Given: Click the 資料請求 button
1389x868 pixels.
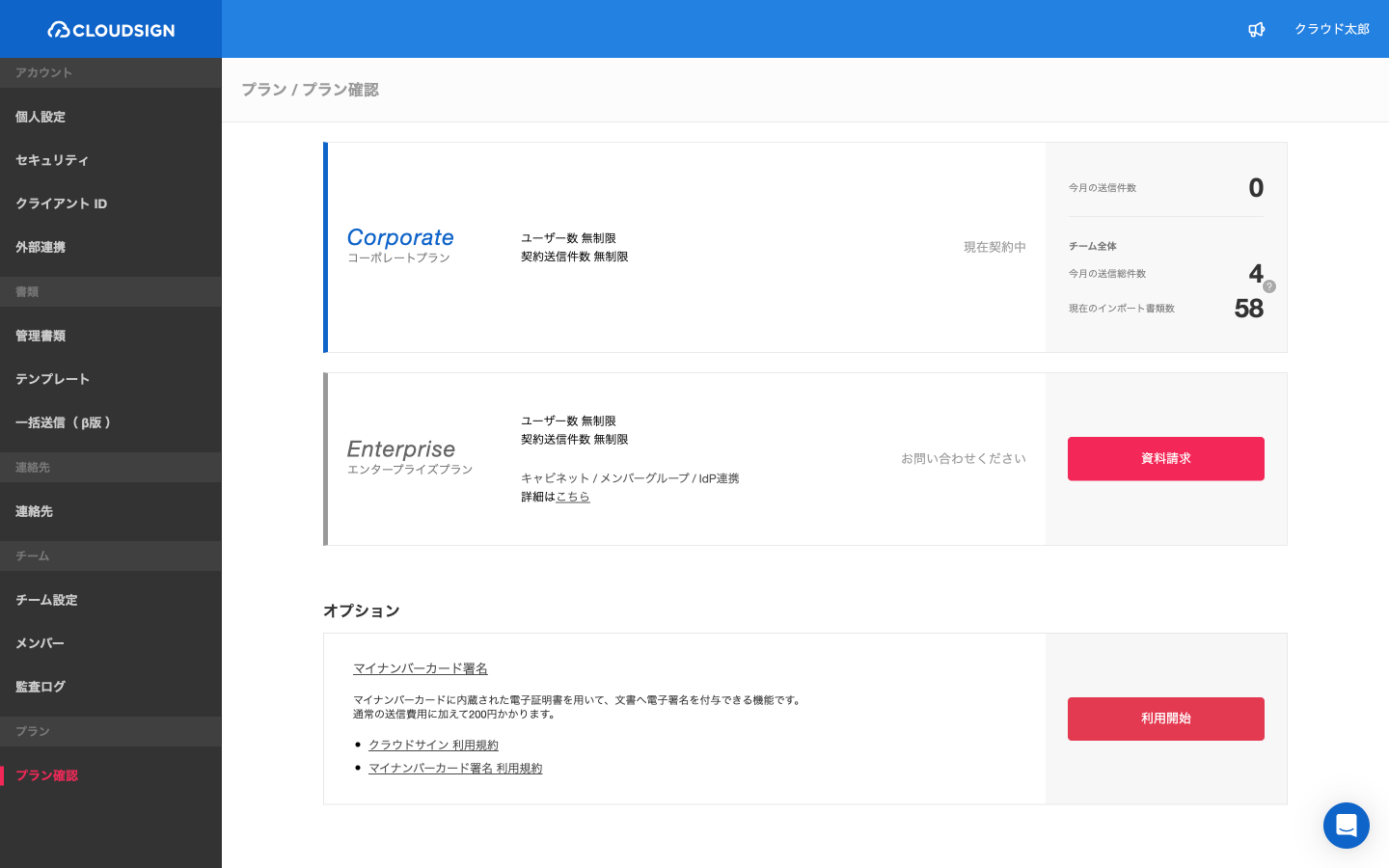Looking at the screenshot, I should click(x=1165, y=458).
